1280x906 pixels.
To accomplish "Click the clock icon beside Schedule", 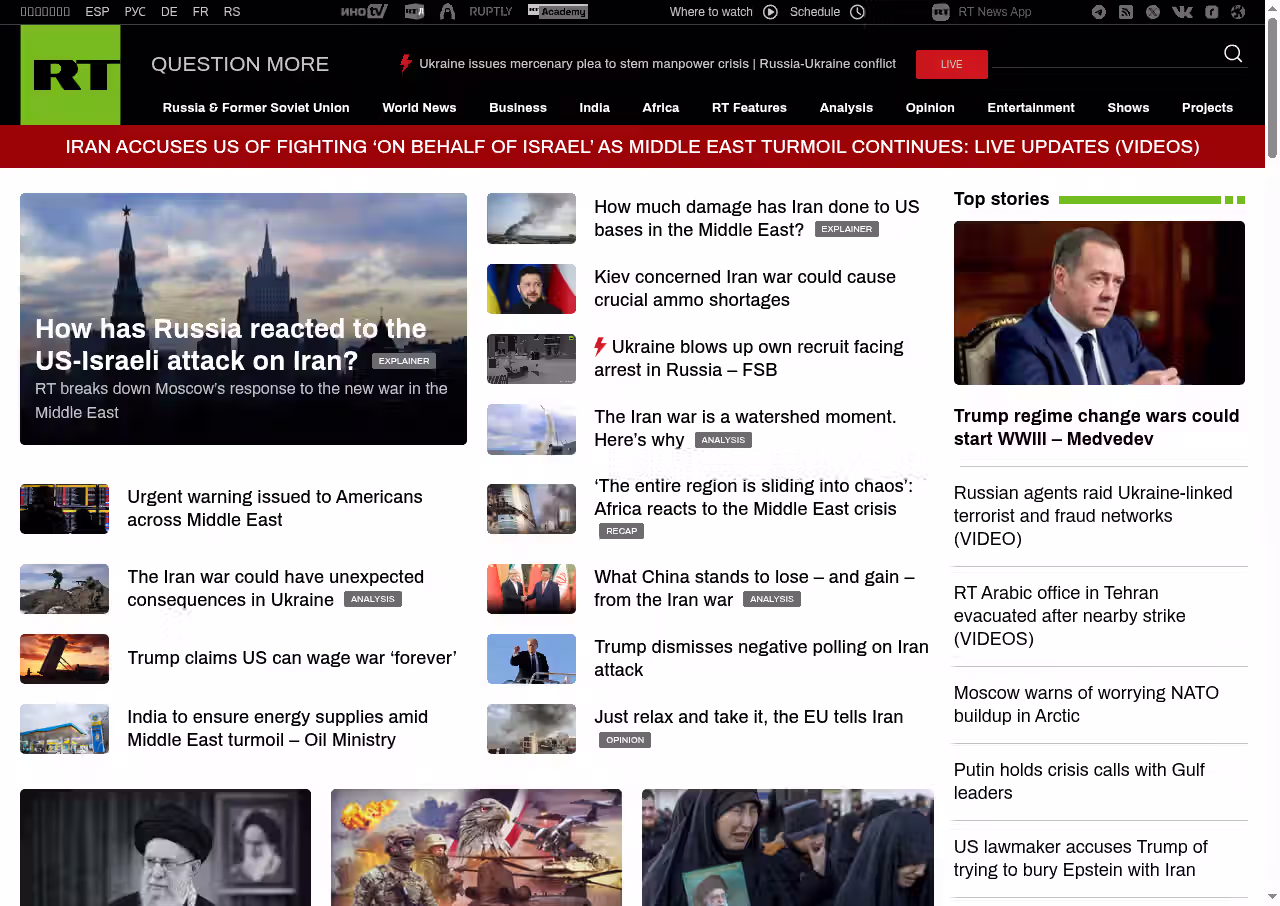I will (x=857, y=12).
